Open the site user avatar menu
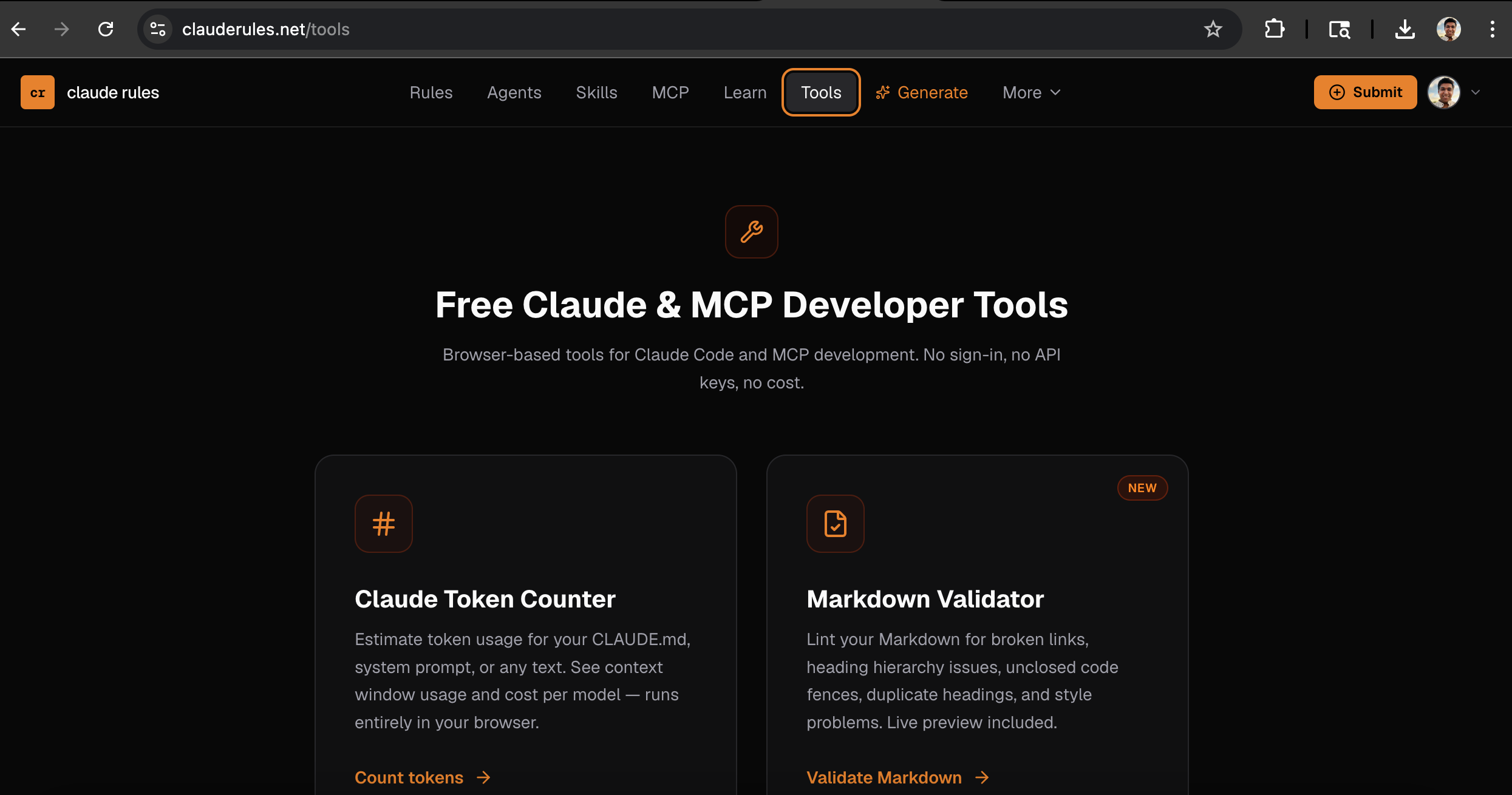The height and width of the screenshot is (795, 1512). (x=1443, y=92)
